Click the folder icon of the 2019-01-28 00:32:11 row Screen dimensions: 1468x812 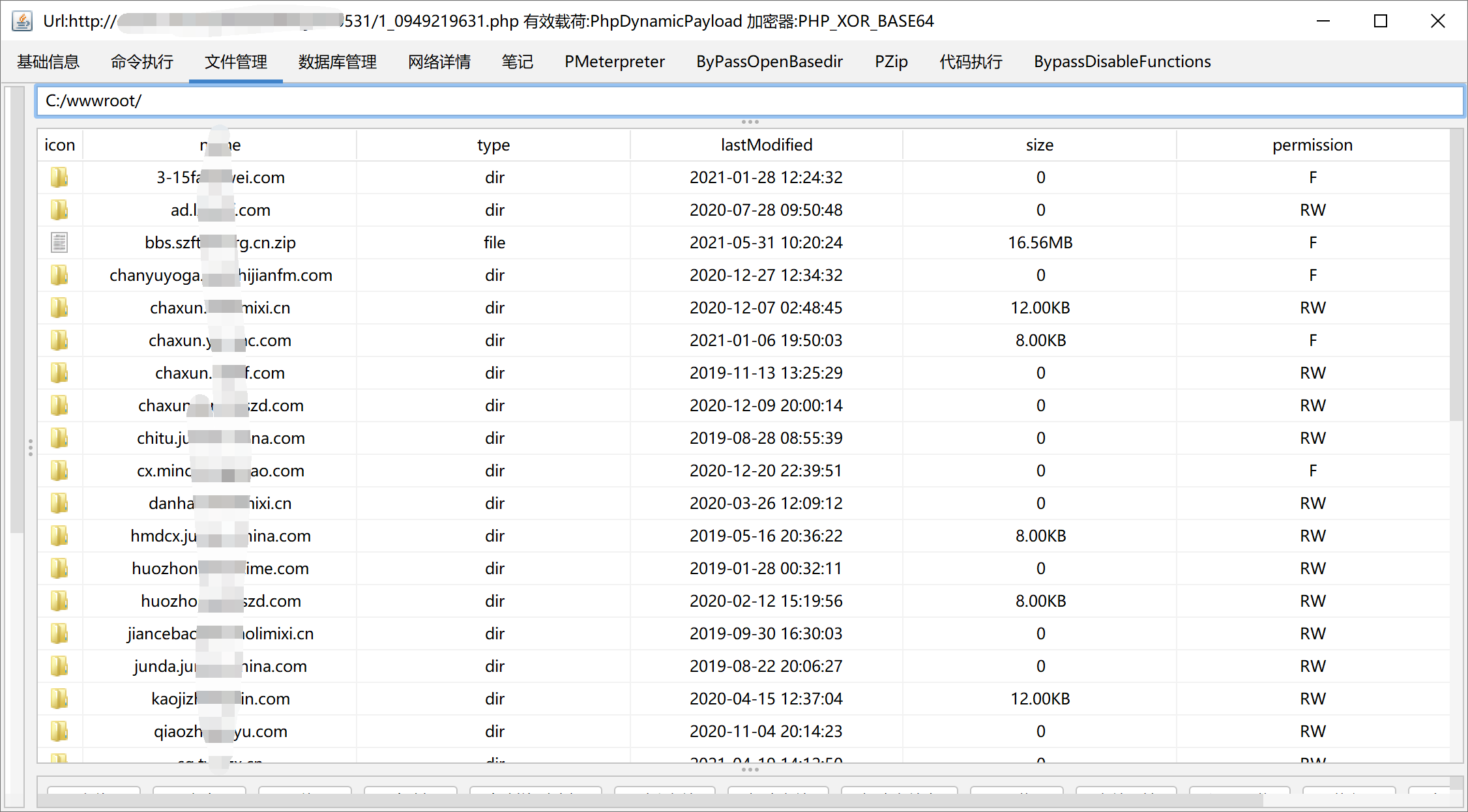pos(59,568)
